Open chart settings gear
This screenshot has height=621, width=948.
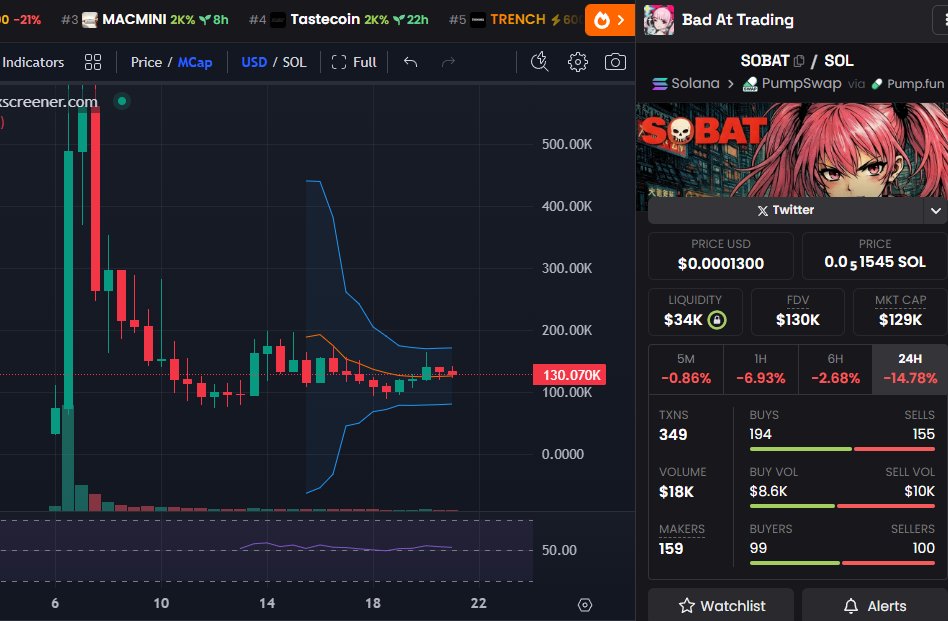577,62
